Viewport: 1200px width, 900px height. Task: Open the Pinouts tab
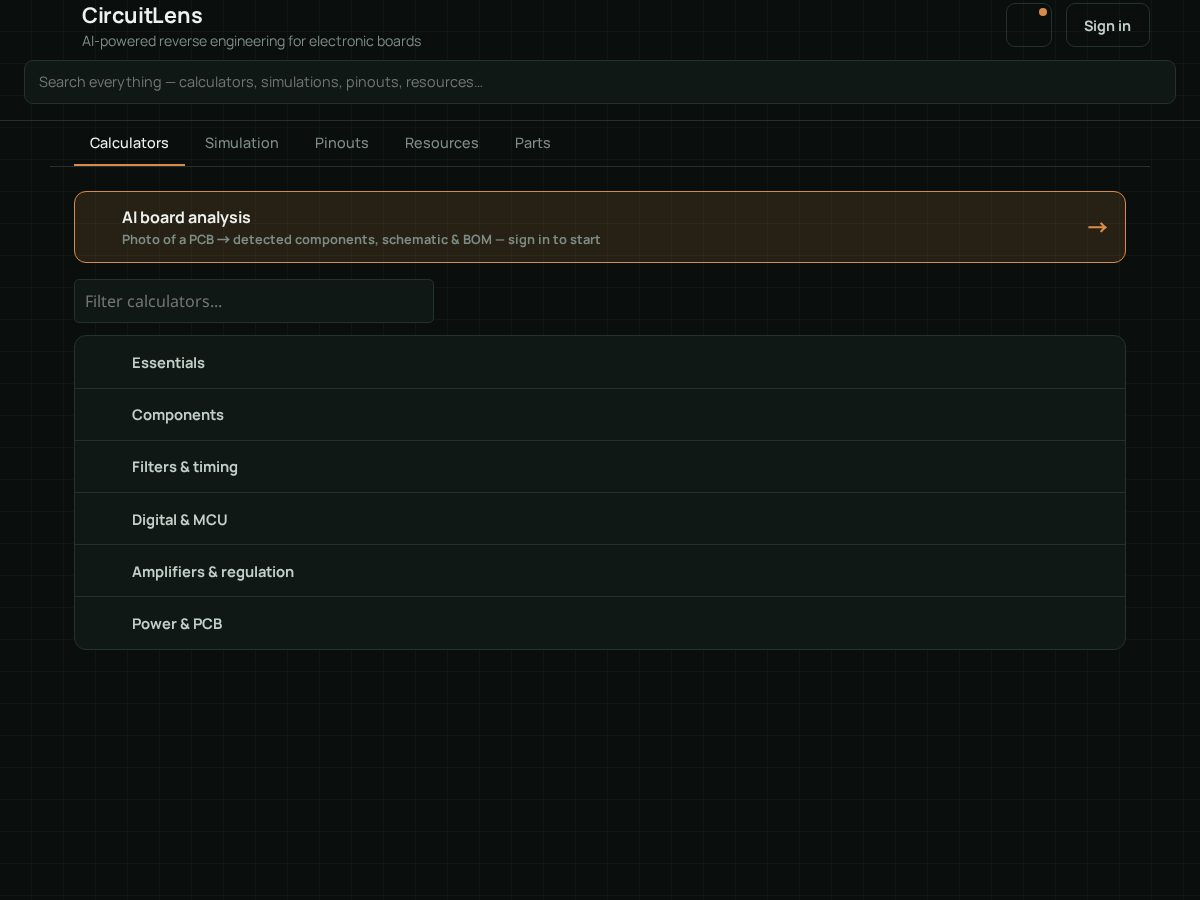(x=342, y=143)
